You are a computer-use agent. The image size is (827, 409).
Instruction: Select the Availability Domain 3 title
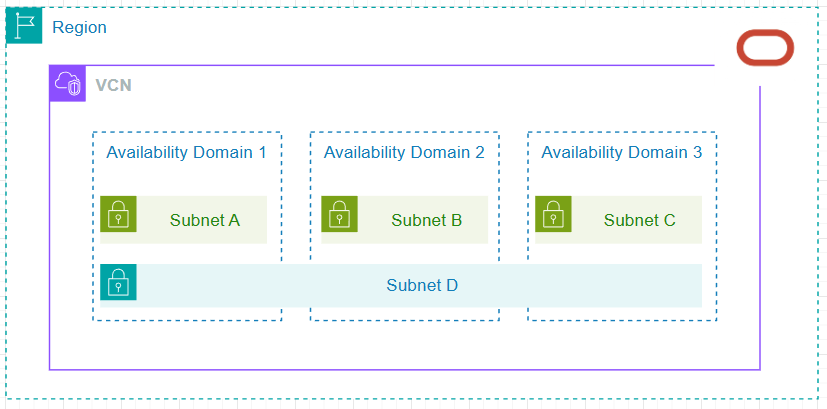click(x=621, y=152)
